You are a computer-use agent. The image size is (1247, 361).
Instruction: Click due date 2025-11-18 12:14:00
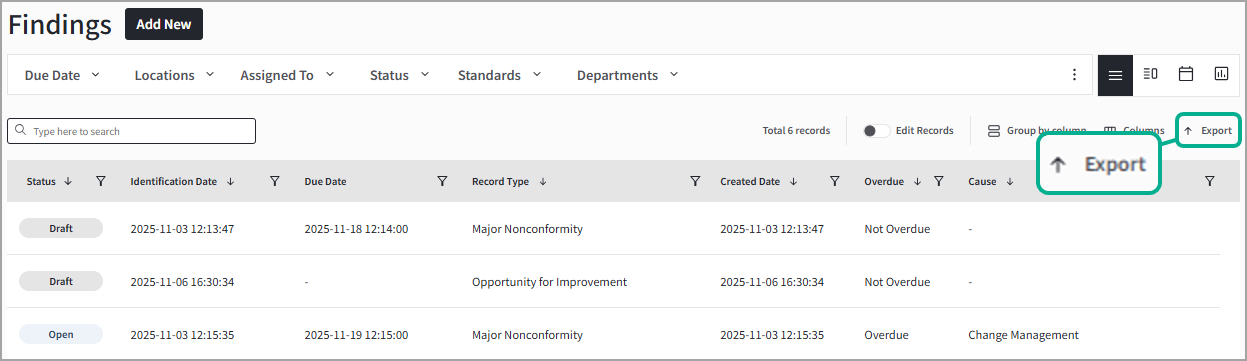click(356, 229)
